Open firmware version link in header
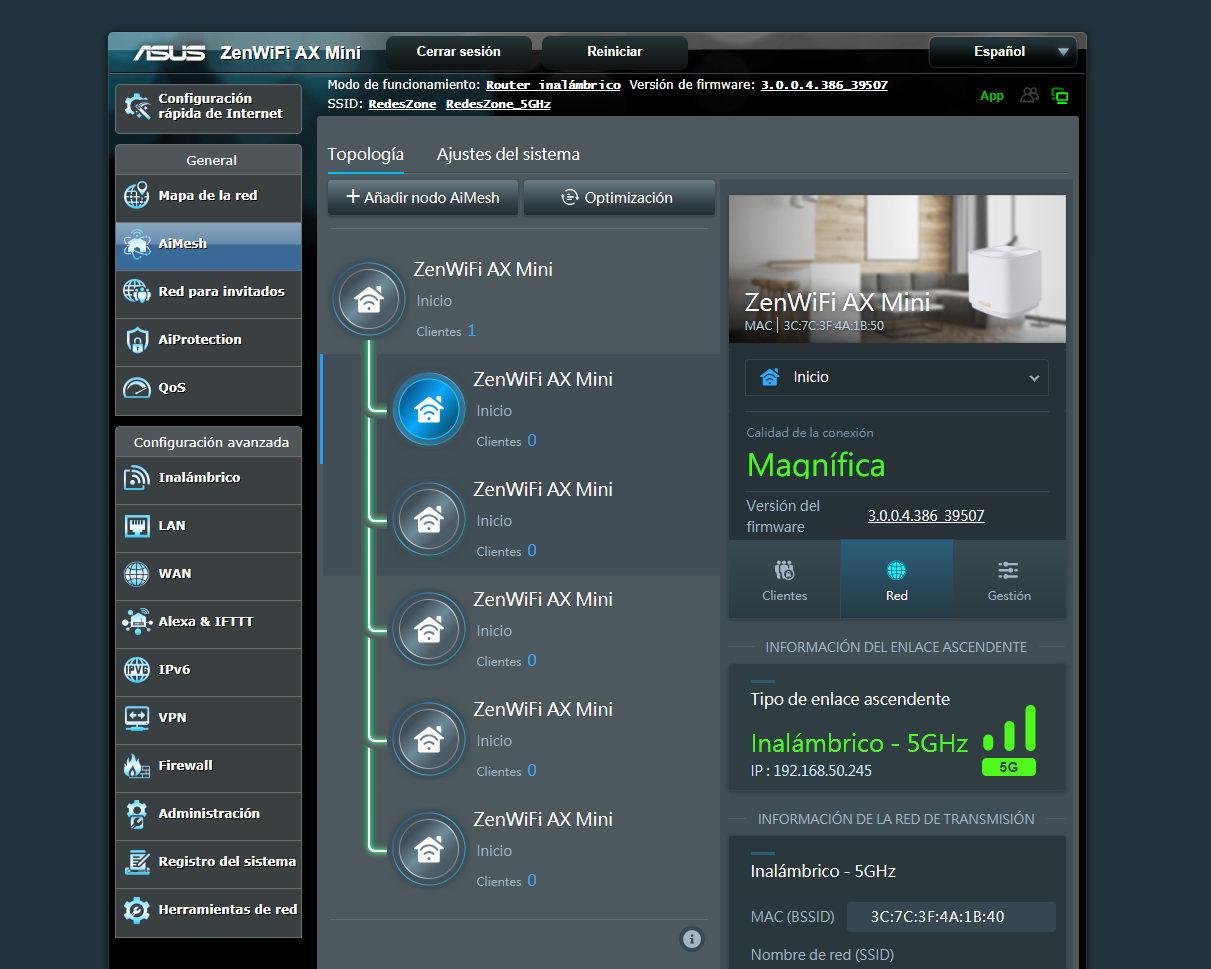This screenshot has height=969, width=1211. 824,85
